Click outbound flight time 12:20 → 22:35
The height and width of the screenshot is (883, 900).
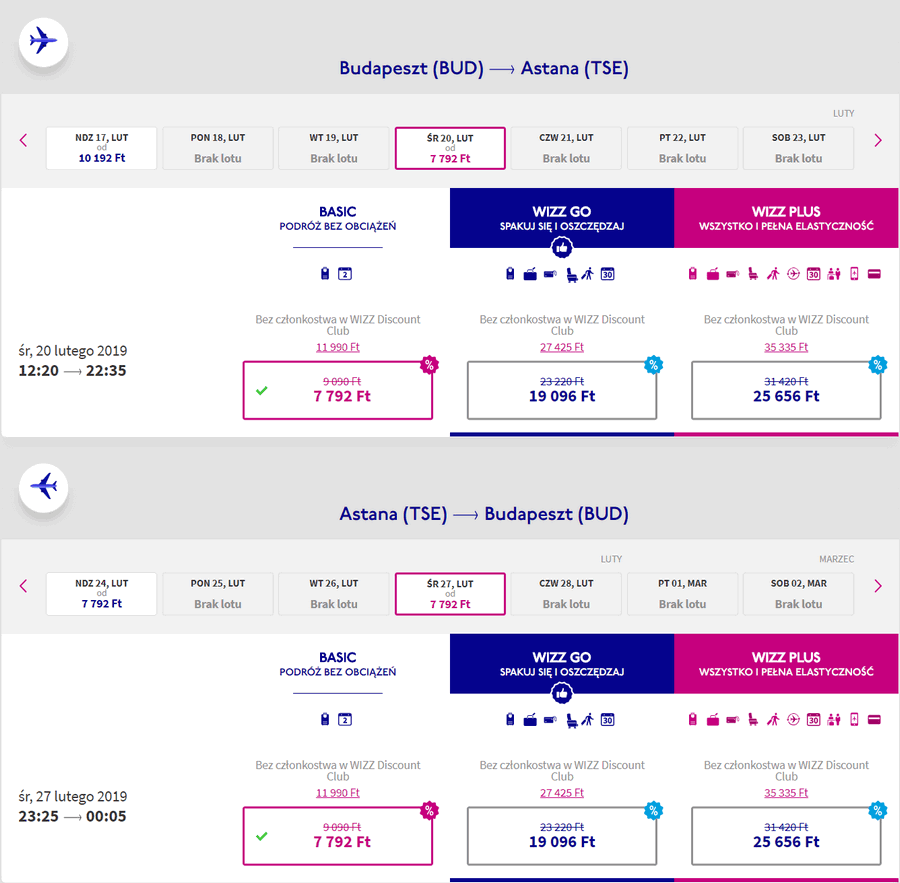tap(72, 371)
